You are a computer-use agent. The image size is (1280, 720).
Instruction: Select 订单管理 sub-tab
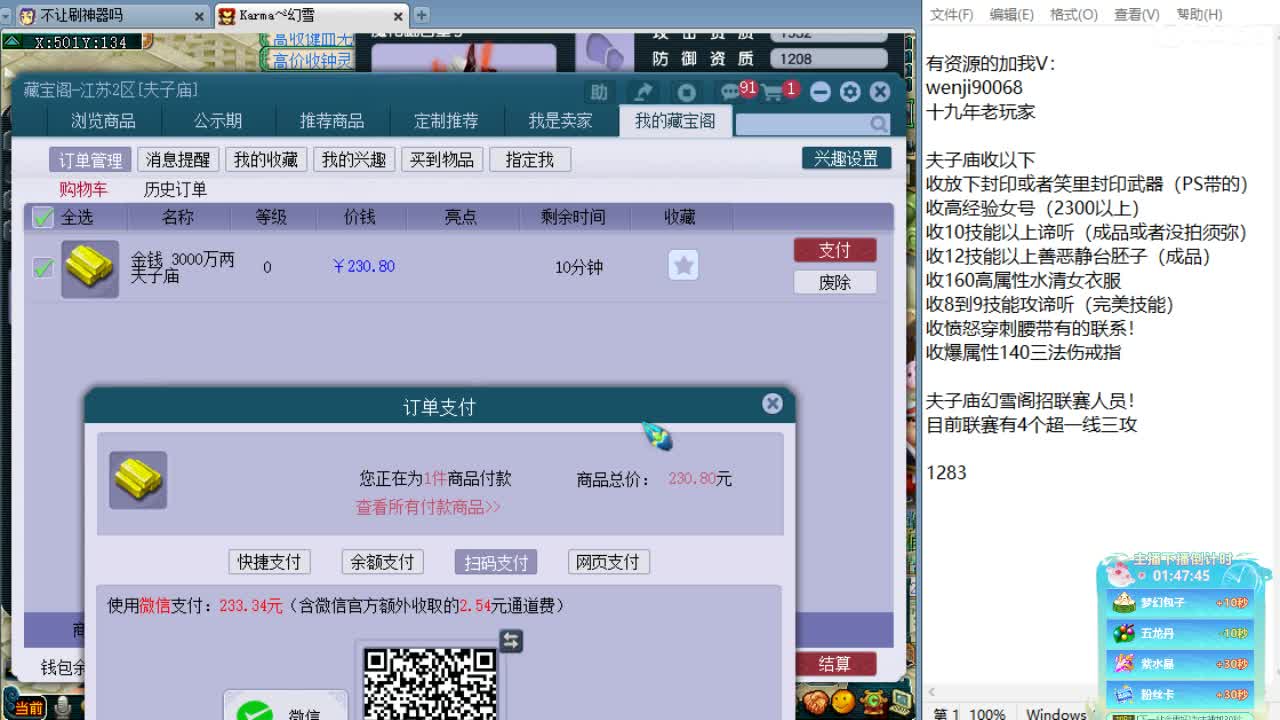point(90,160)
